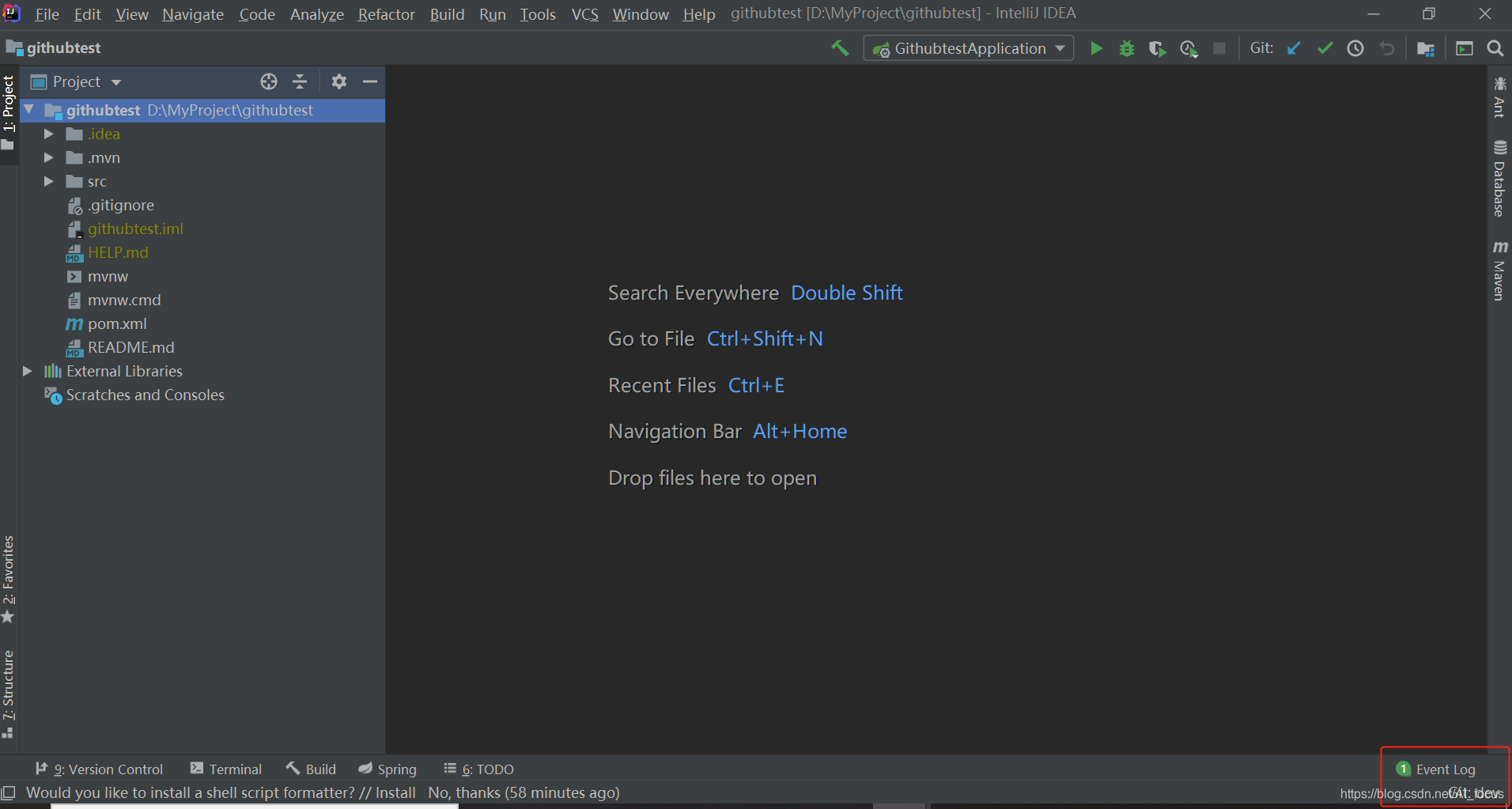
Task: Click Git Commit checkmark icon
Action: pyautogui.click(x=1325, y=48)
